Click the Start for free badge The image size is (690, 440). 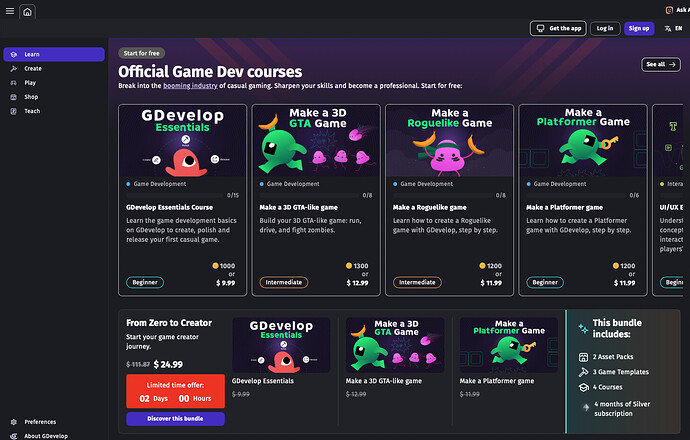tap(141, 53)
